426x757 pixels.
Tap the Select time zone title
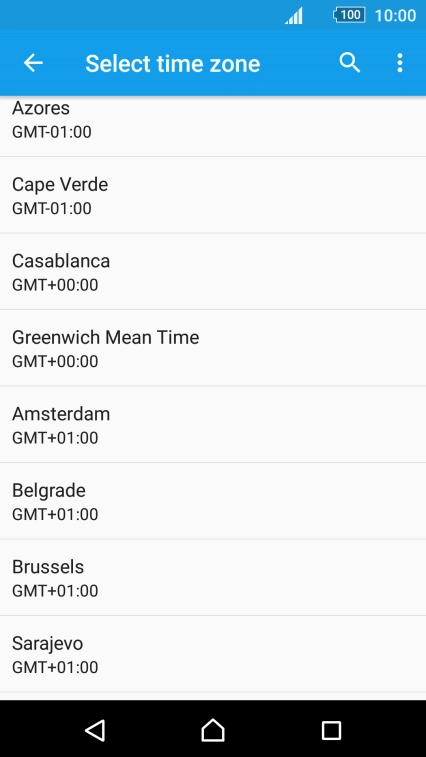[x=172, y=64]
